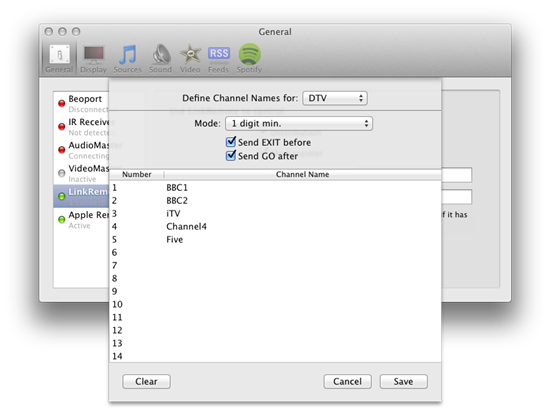Image resolution: width=550 pixels, height=409 pixels.
Task: Sort by the Number column header
Action: click(x=136, y=174)
